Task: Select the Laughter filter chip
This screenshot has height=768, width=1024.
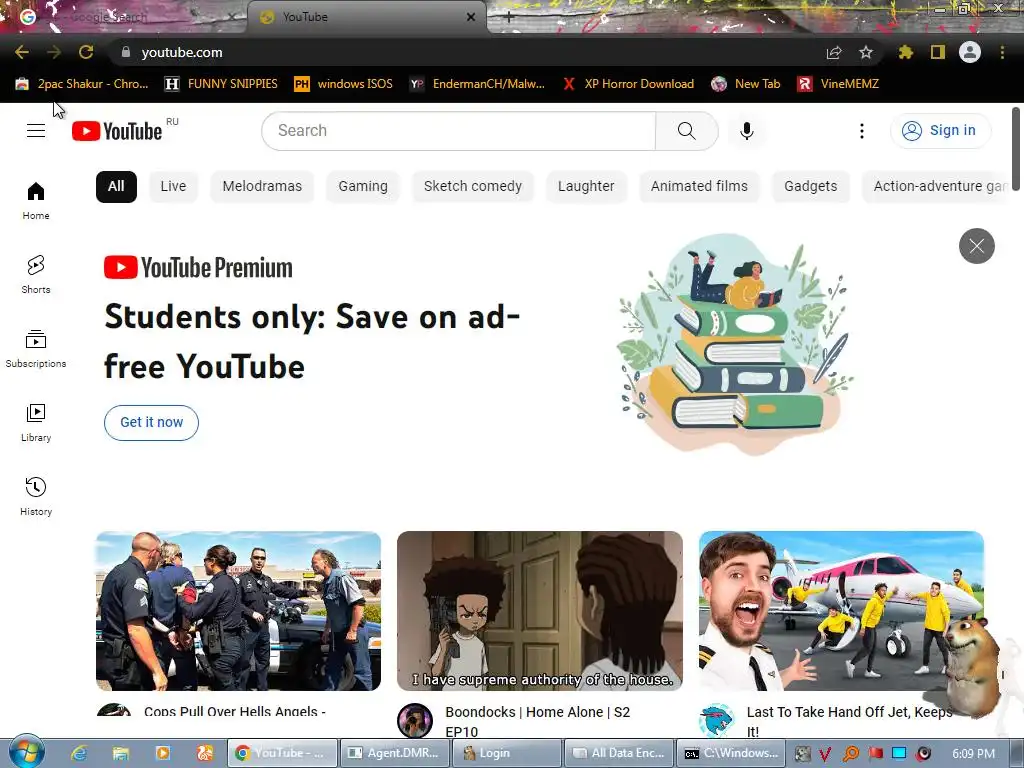Action: coord(586,187)
